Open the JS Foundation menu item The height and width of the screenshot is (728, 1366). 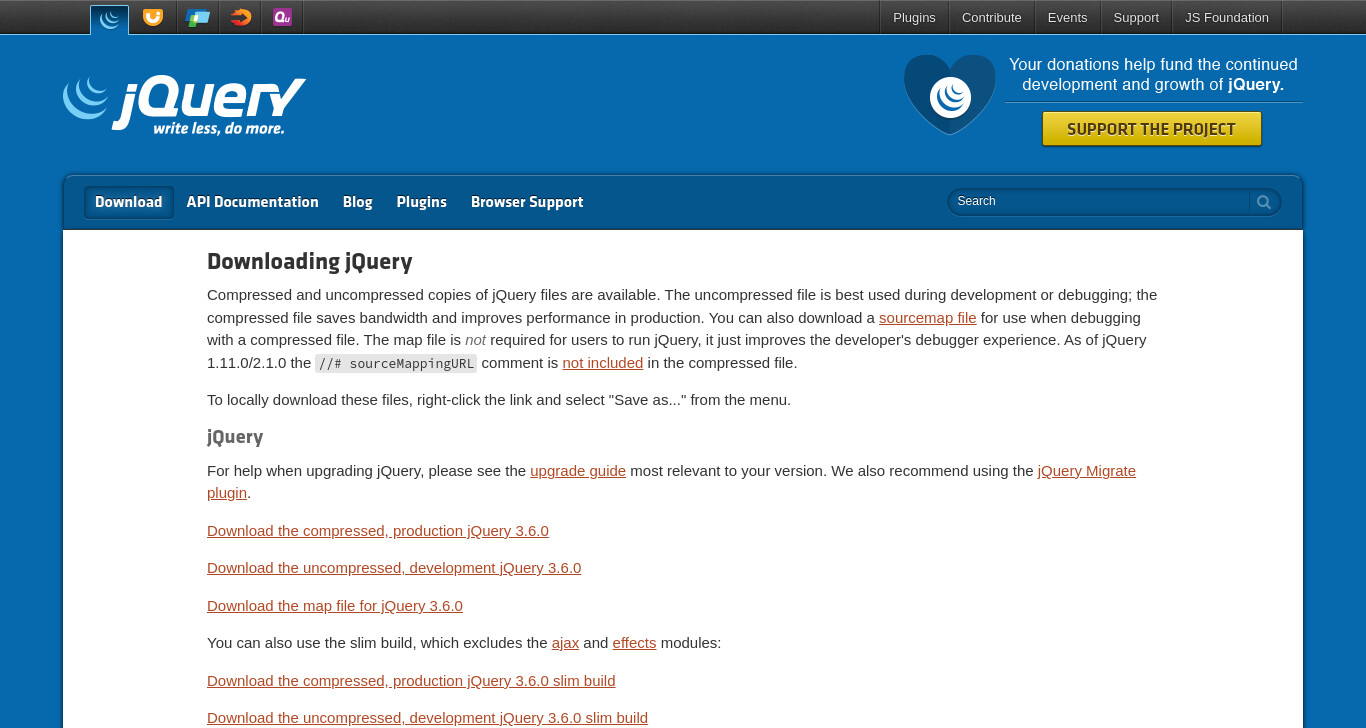[1227, 17]
